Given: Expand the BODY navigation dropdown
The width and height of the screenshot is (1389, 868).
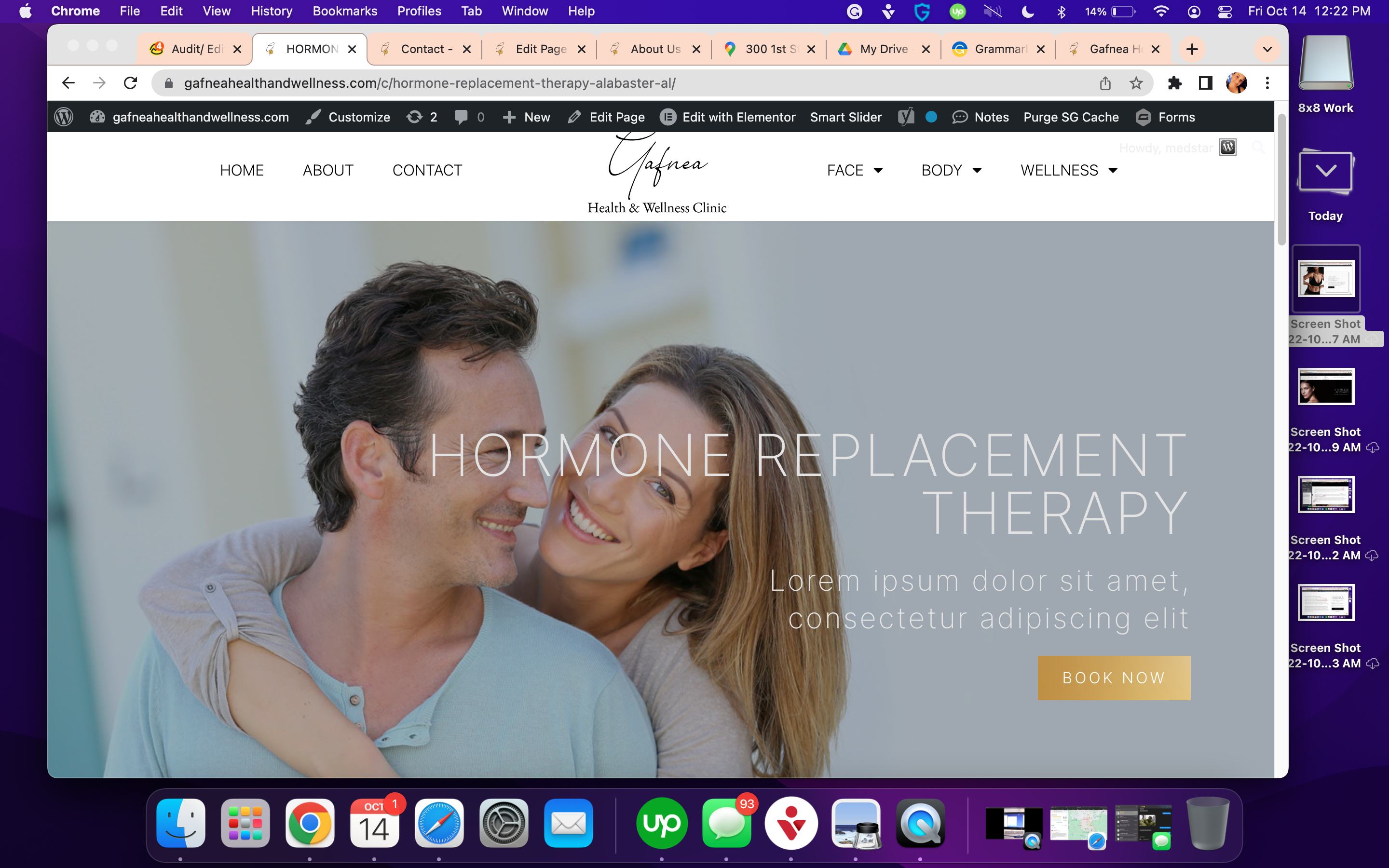Looking at the screenshot, I should pos(951,171).
